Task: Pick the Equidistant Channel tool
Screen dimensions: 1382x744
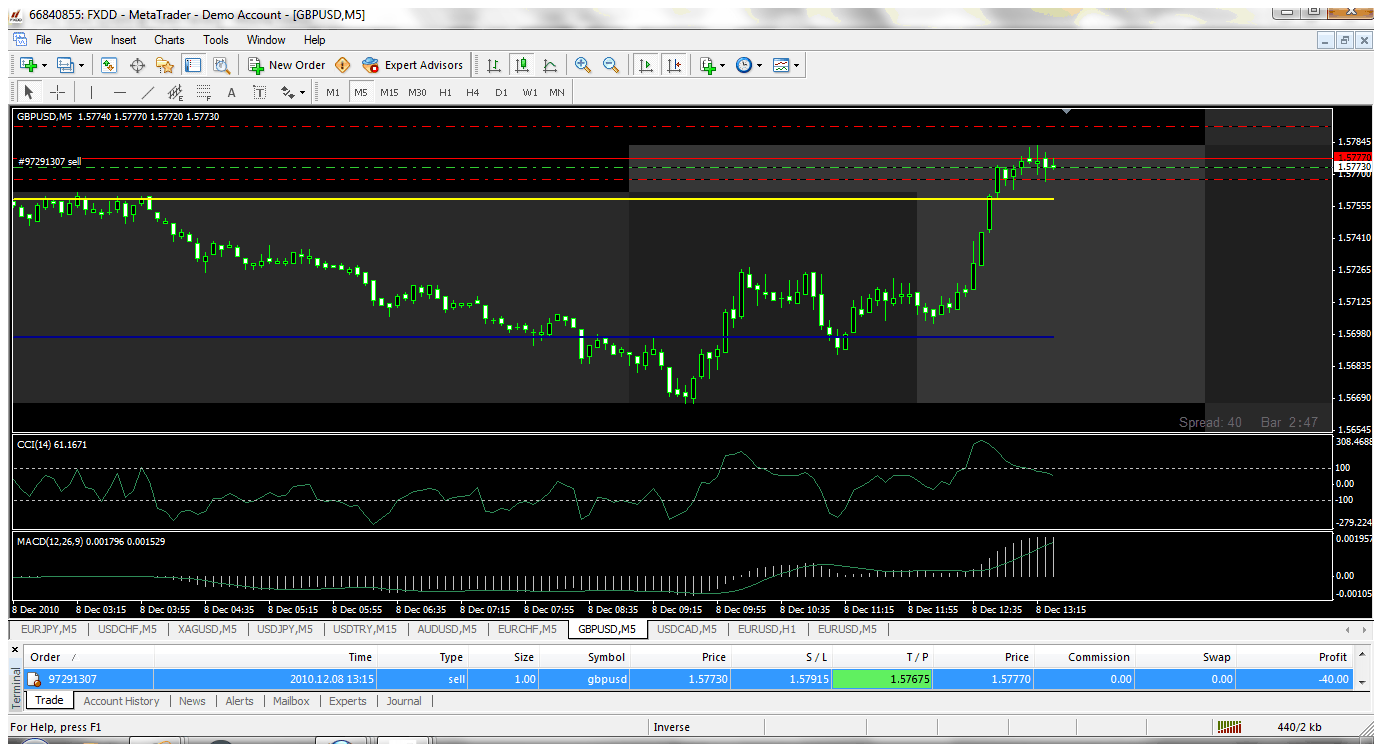Action: pyautogui.click(x=176, y=92)
